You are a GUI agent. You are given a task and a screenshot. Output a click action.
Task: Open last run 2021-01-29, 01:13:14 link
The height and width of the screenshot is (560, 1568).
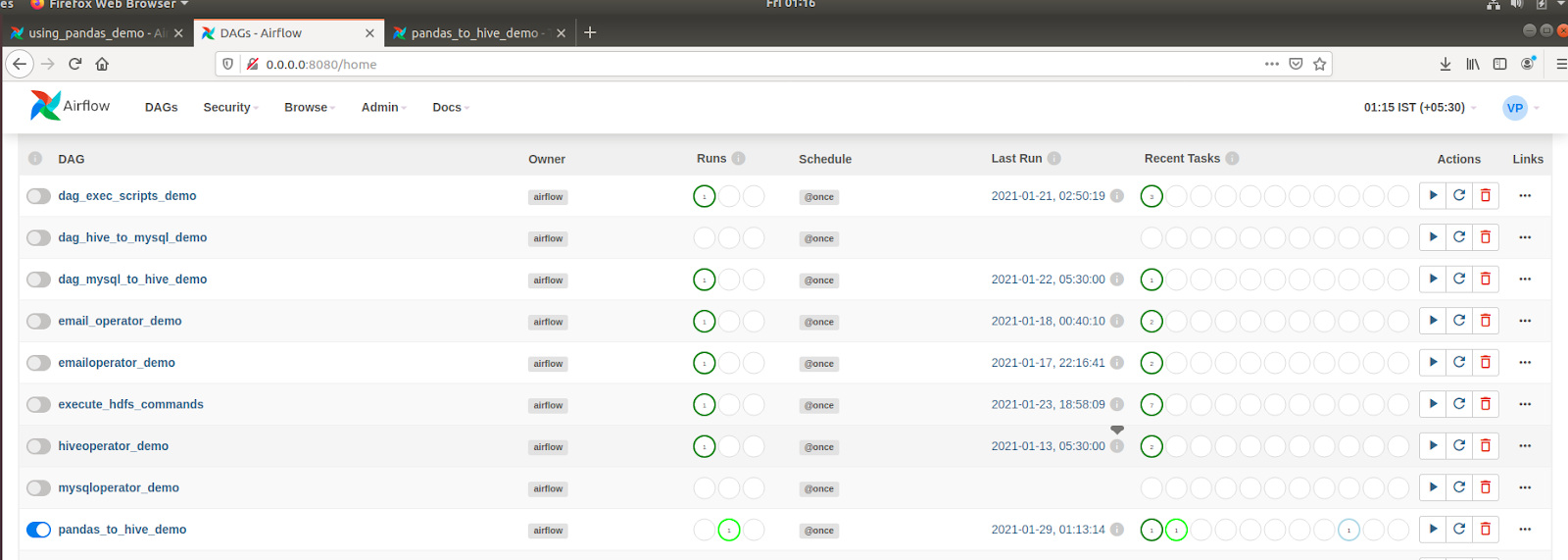(x=1048, y=530)
